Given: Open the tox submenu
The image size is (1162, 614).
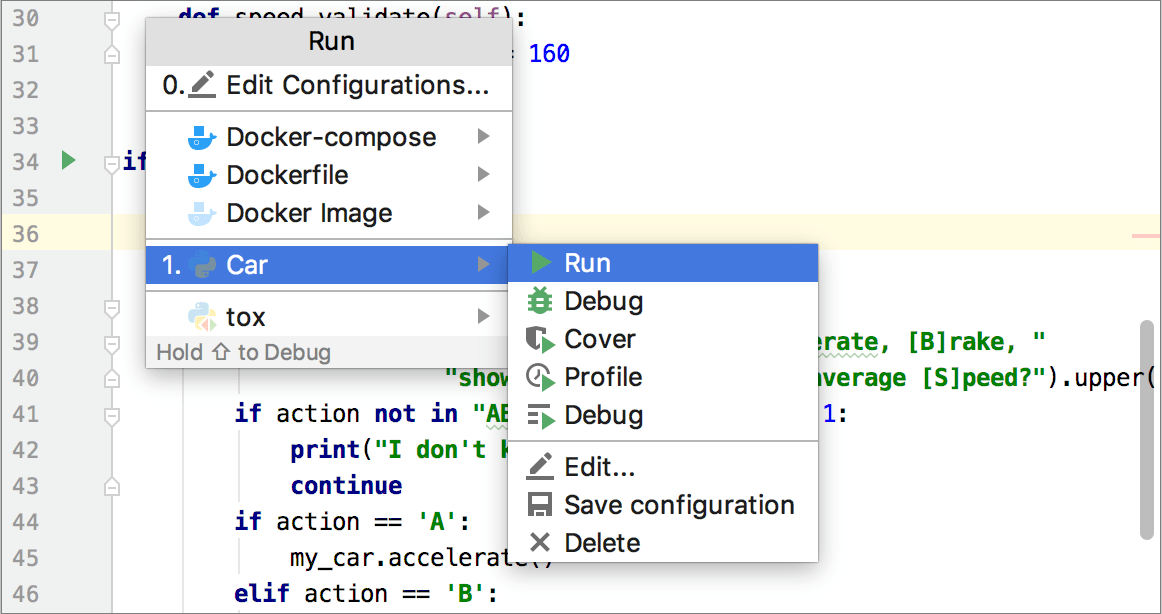Looking at the screenshot, I should pos(243,316).
